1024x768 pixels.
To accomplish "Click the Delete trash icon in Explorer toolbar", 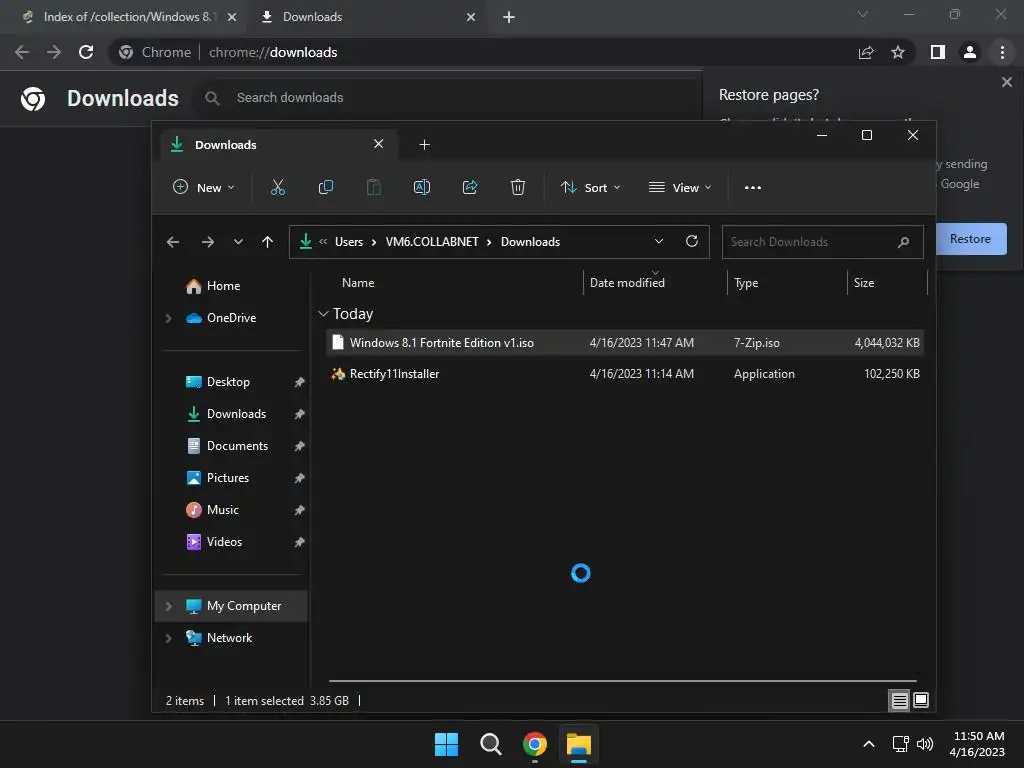I will pyautogui.click(x=518, y=187).
